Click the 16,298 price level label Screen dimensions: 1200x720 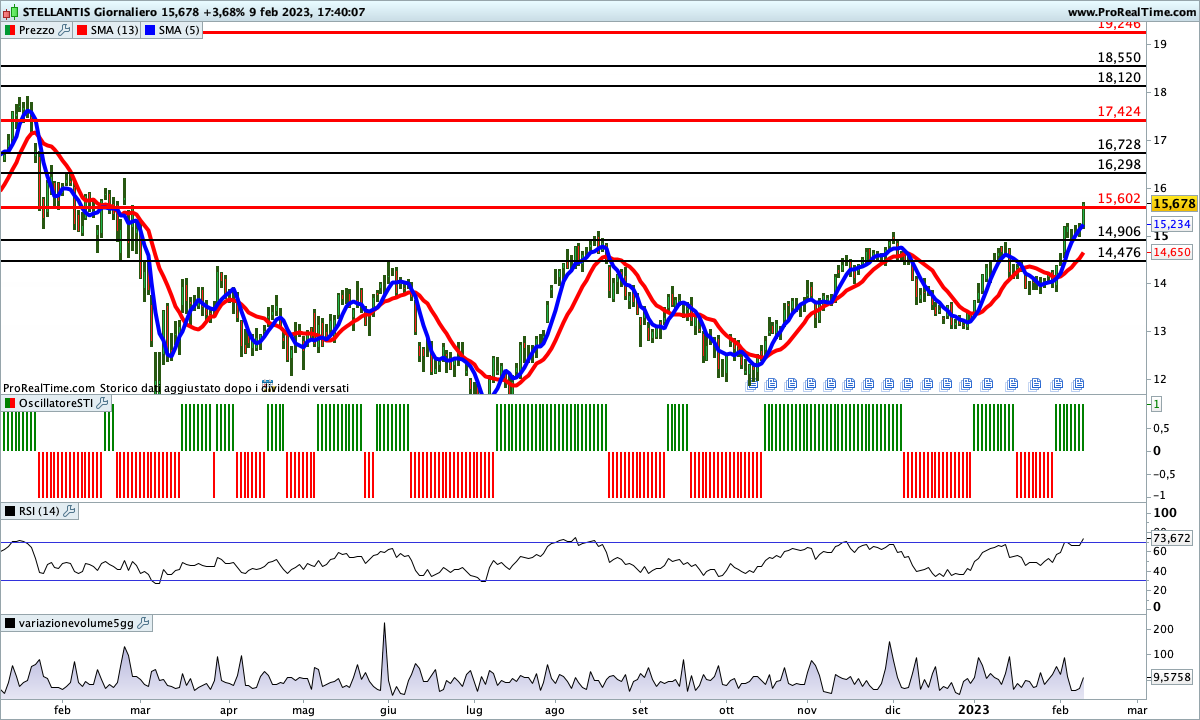pyautogui.click(x=1119, y=164)
